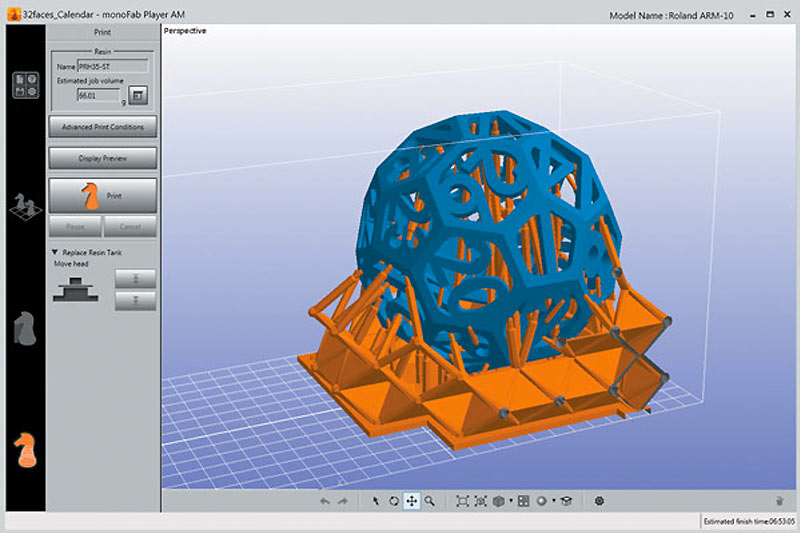Click the fit-to-view frame icon
800x533 pixels.
[462, 500]
